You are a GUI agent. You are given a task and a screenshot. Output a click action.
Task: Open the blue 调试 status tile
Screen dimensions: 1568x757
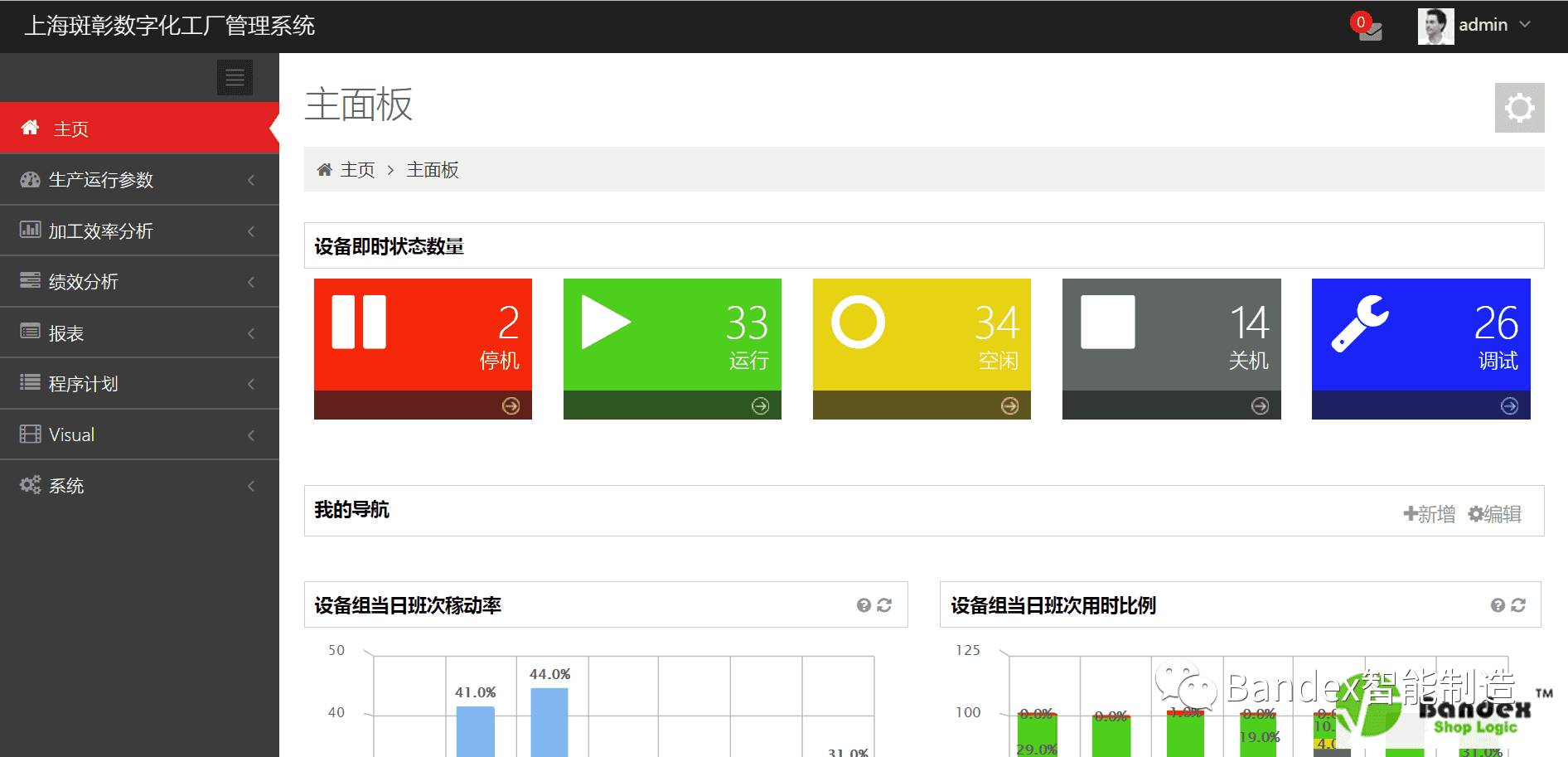pos(1421,349)
